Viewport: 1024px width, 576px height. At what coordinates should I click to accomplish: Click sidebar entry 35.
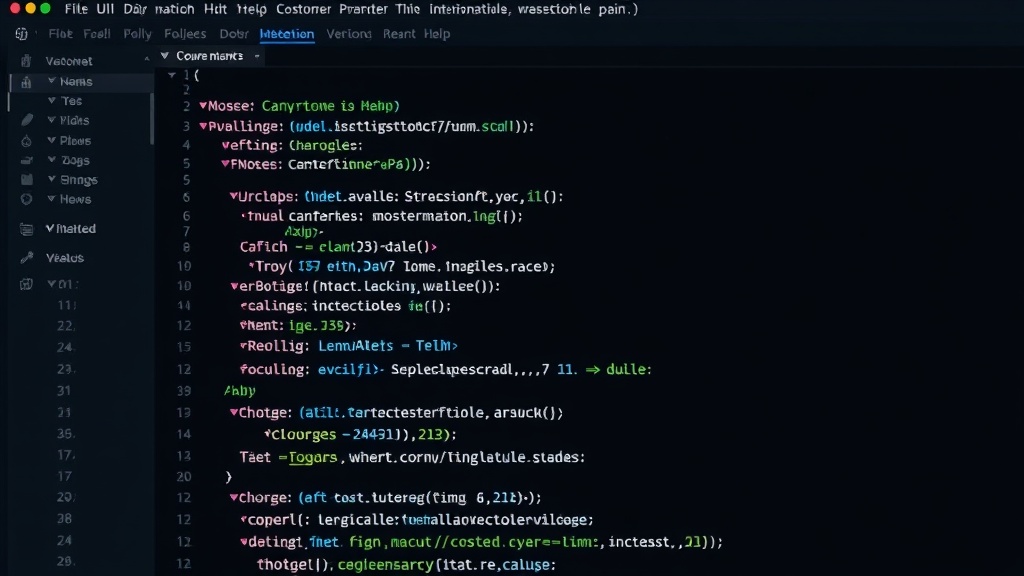65,434
